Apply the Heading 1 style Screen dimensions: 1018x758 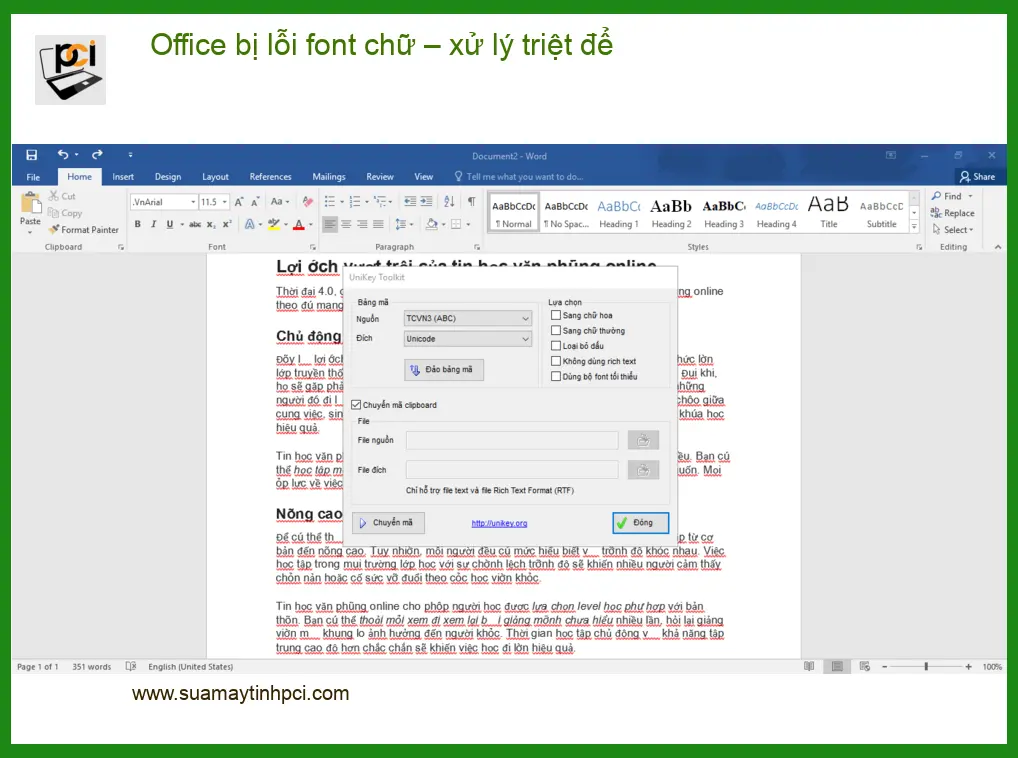tap(619, 212)
